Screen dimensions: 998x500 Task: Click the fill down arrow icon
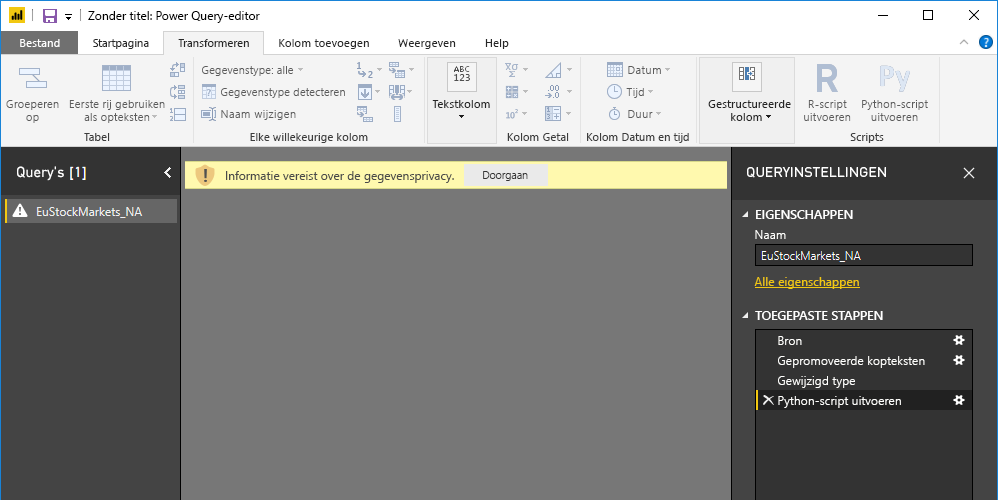coord(365,92)
